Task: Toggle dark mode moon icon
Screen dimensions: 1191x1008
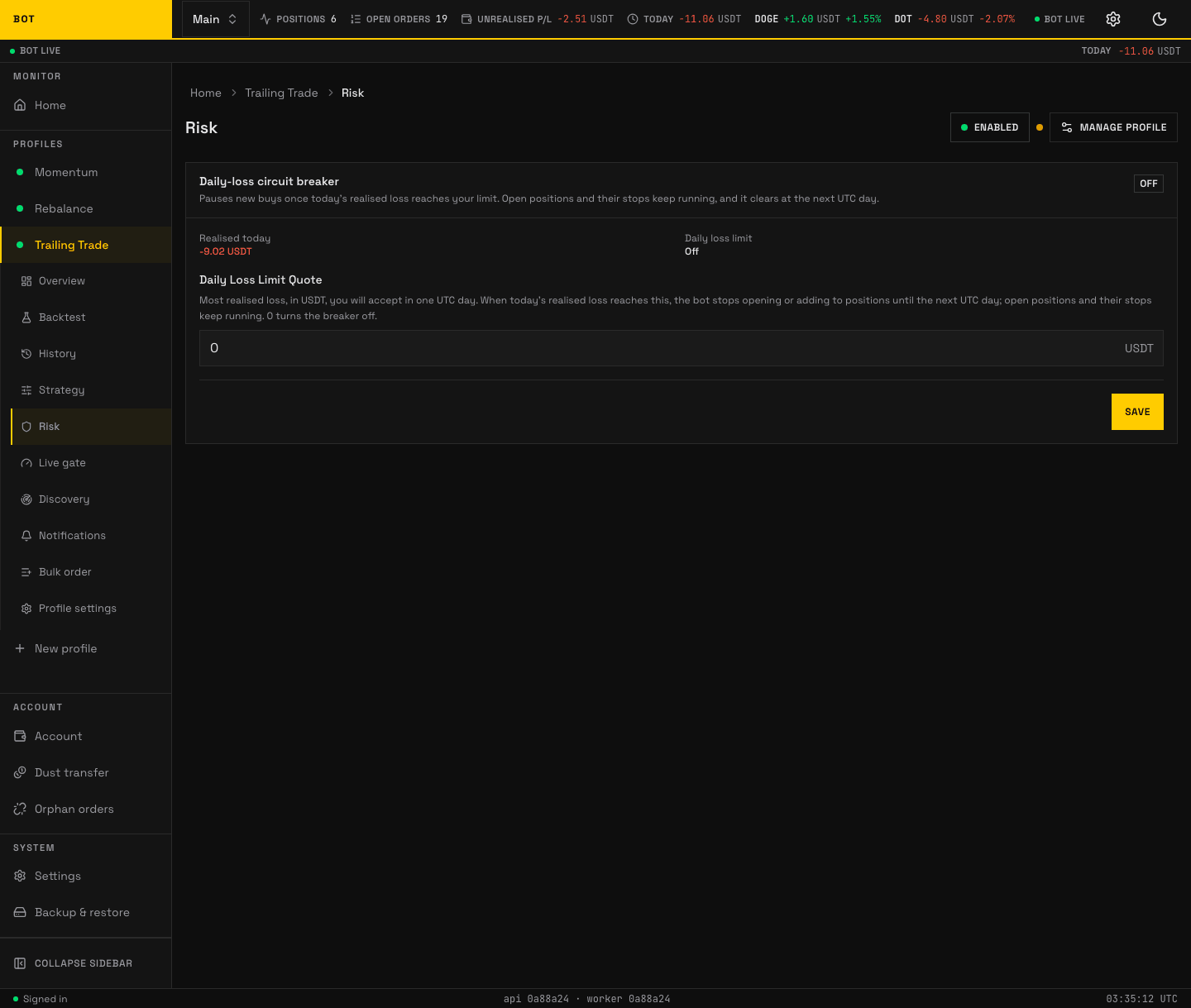Action: click(1160, 19)
